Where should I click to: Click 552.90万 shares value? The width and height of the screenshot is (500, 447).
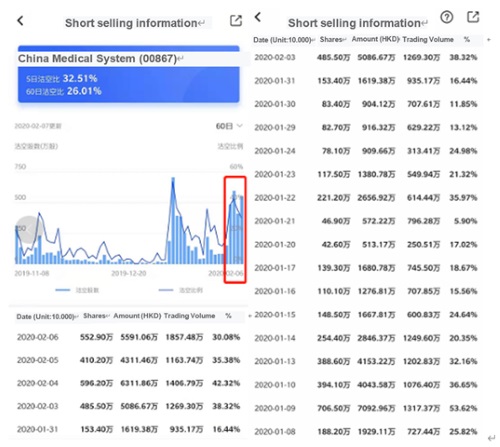pyautogui.click(x=96, y=337)
